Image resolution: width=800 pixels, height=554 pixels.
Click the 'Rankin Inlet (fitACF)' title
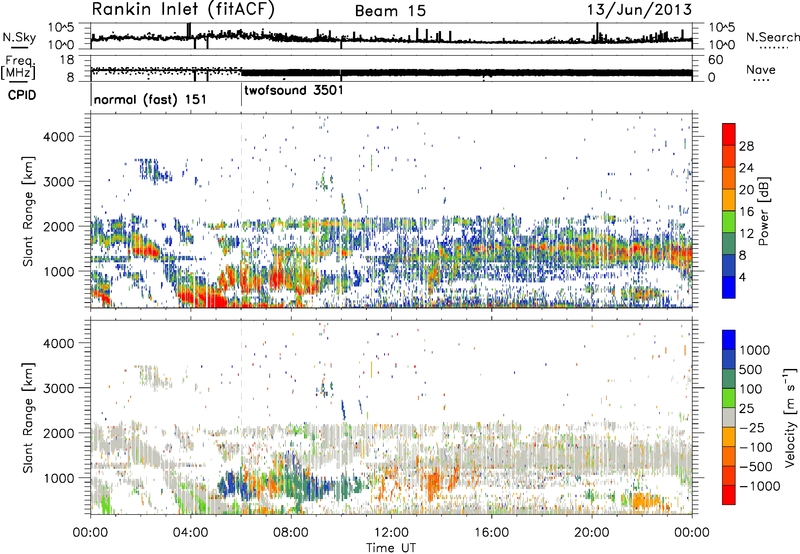pyautogui.click(x=183, y=9)
